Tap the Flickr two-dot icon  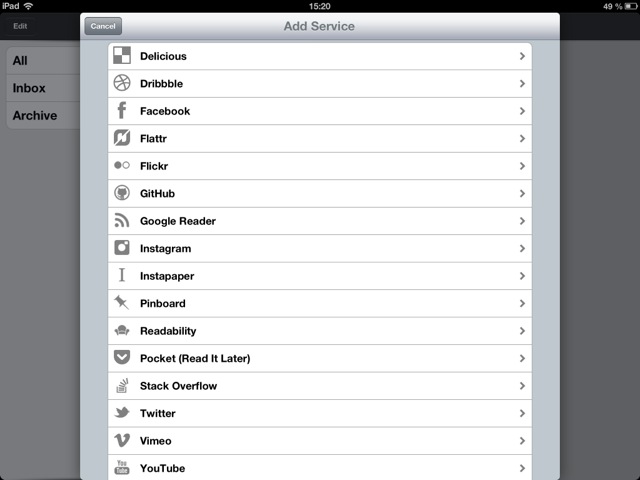pos(122,165)
